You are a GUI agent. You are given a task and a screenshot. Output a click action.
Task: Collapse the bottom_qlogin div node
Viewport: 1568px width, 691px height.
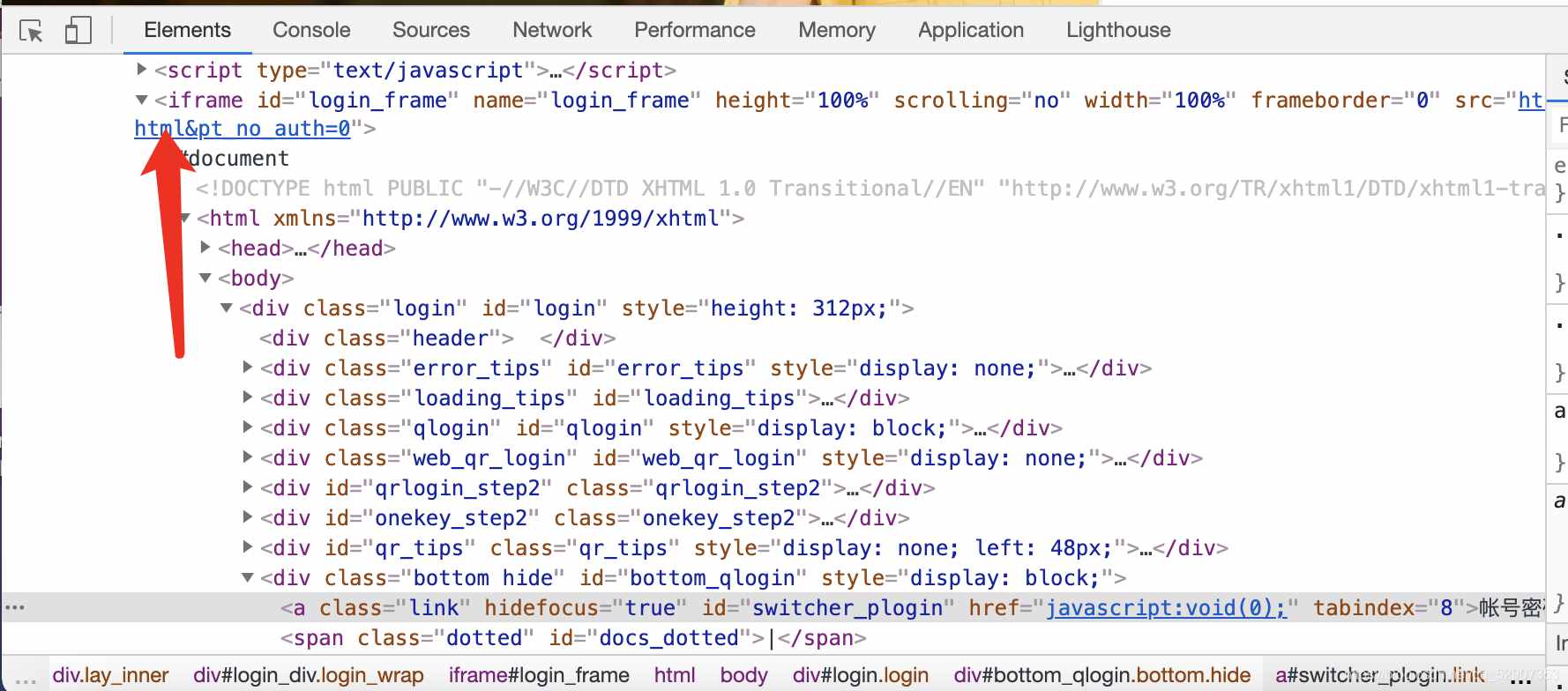click(248, 577)
